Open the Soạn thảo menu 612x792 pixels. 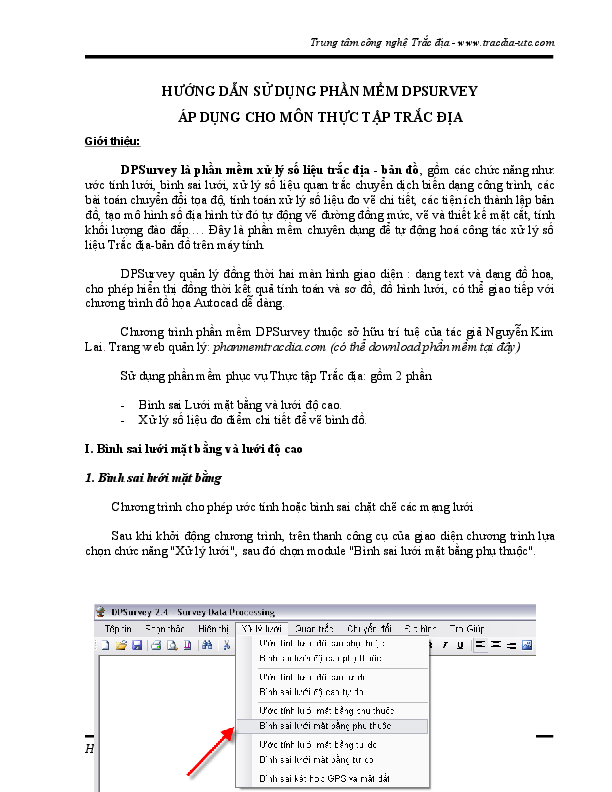164,629
